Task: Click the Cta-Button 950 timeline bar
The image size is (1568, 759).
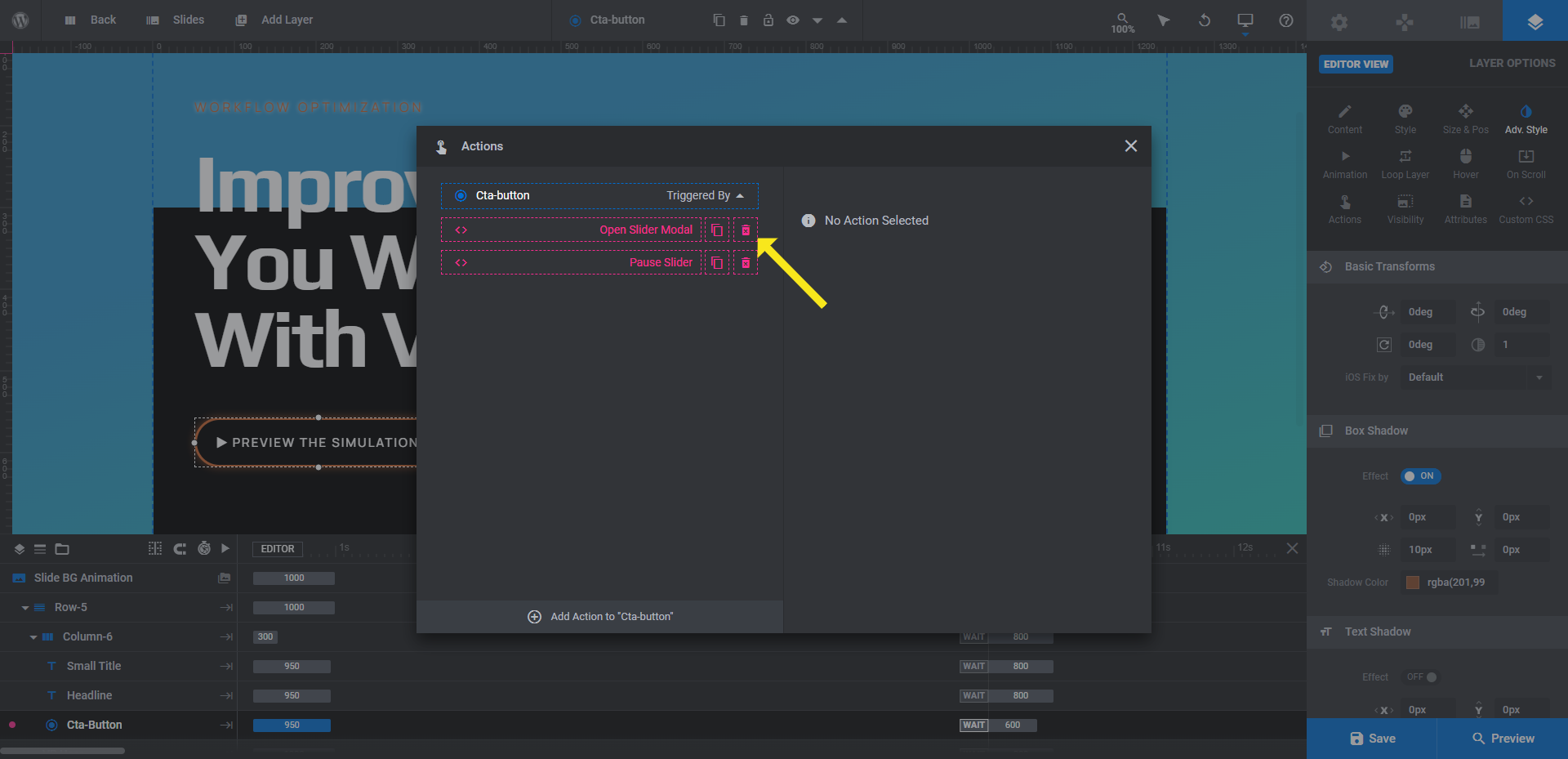Action: tap(292, 726)
